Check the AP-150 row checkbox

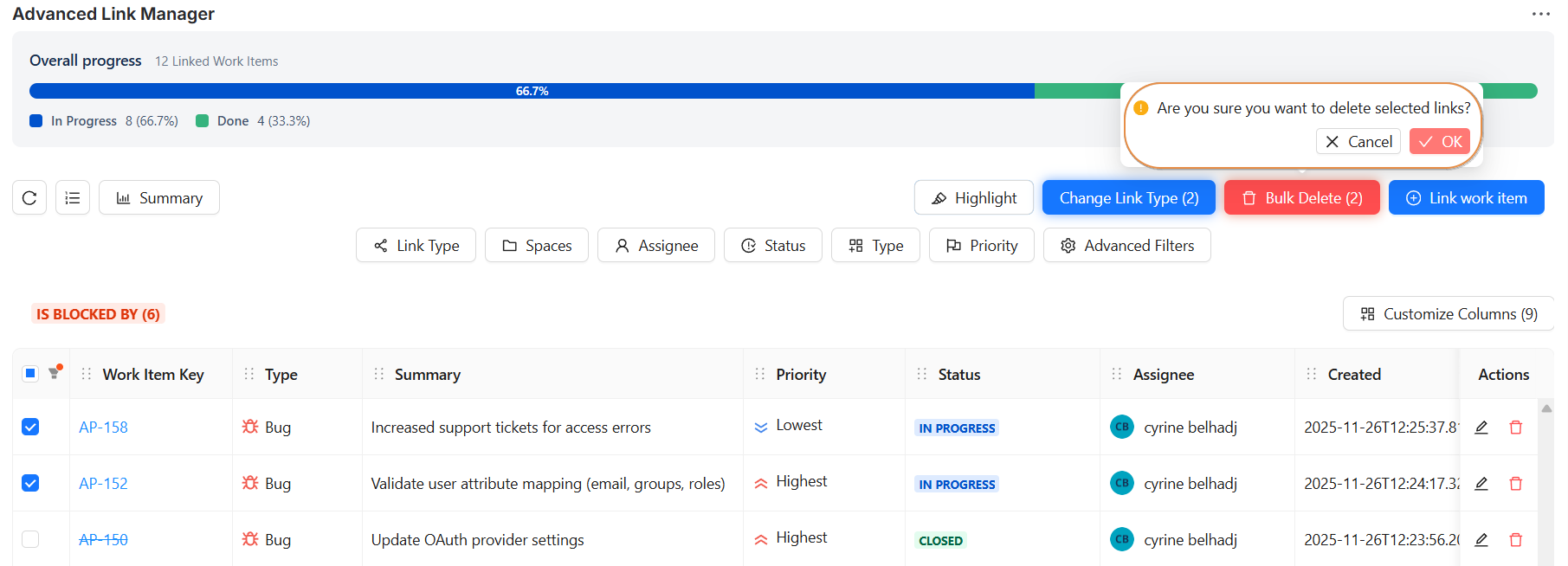point(30,539)
